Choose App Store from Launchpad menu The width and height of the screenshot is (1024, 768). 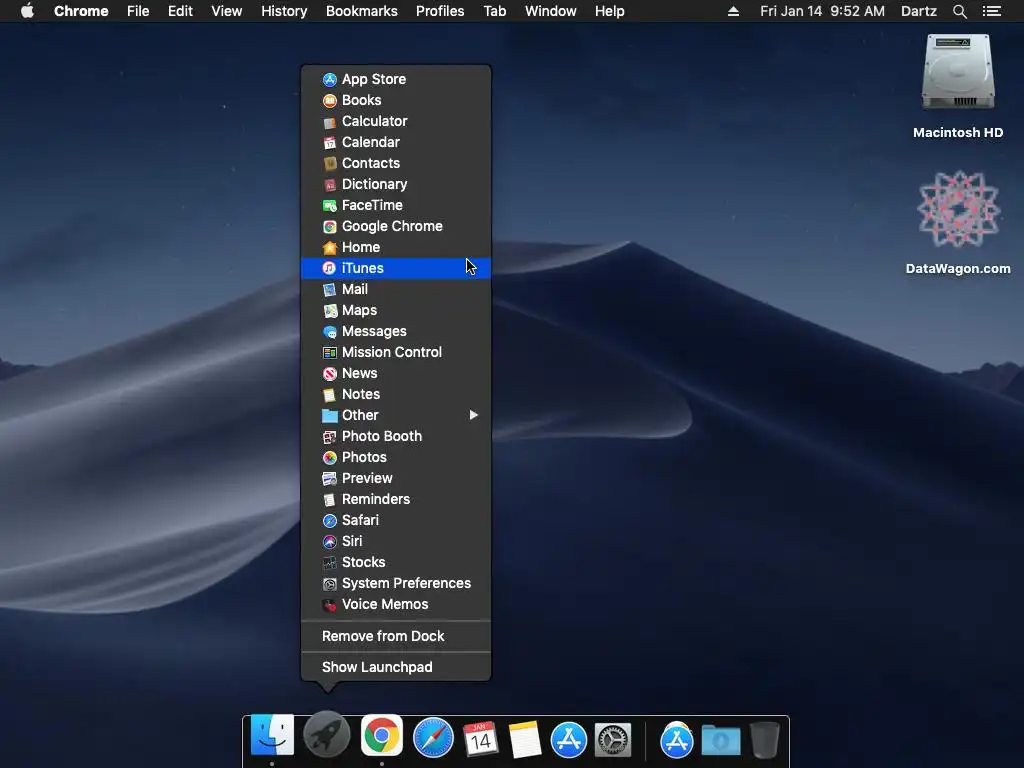[396, 79]
